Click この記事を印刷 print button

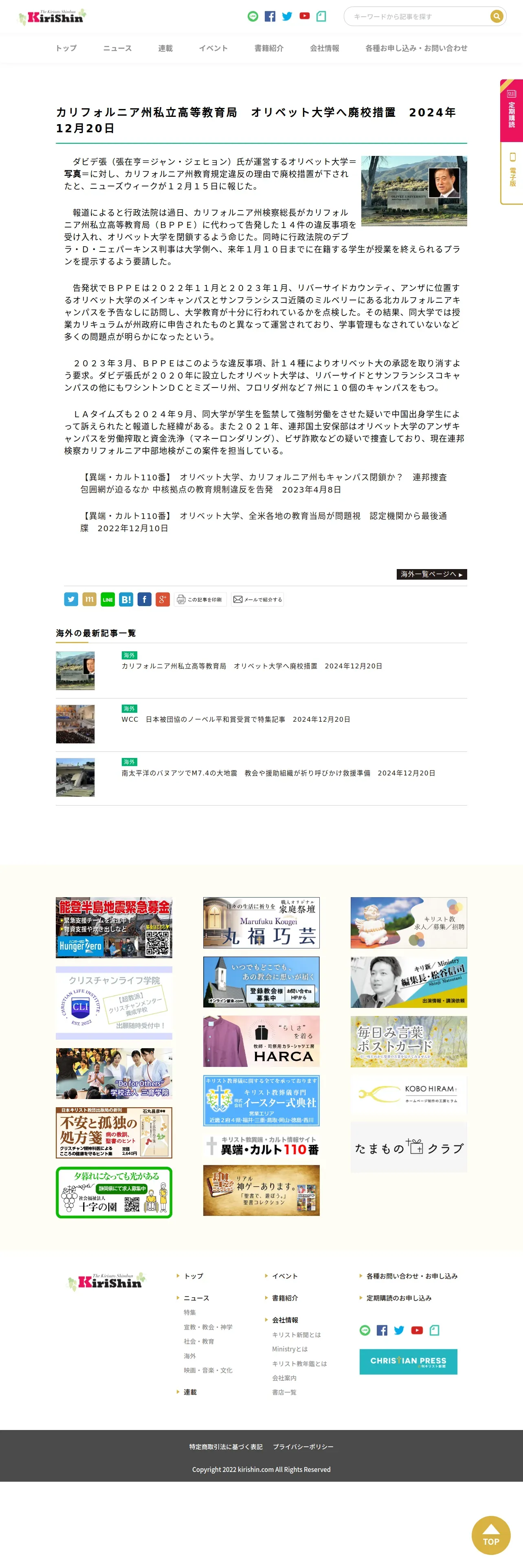coord(200,600)
